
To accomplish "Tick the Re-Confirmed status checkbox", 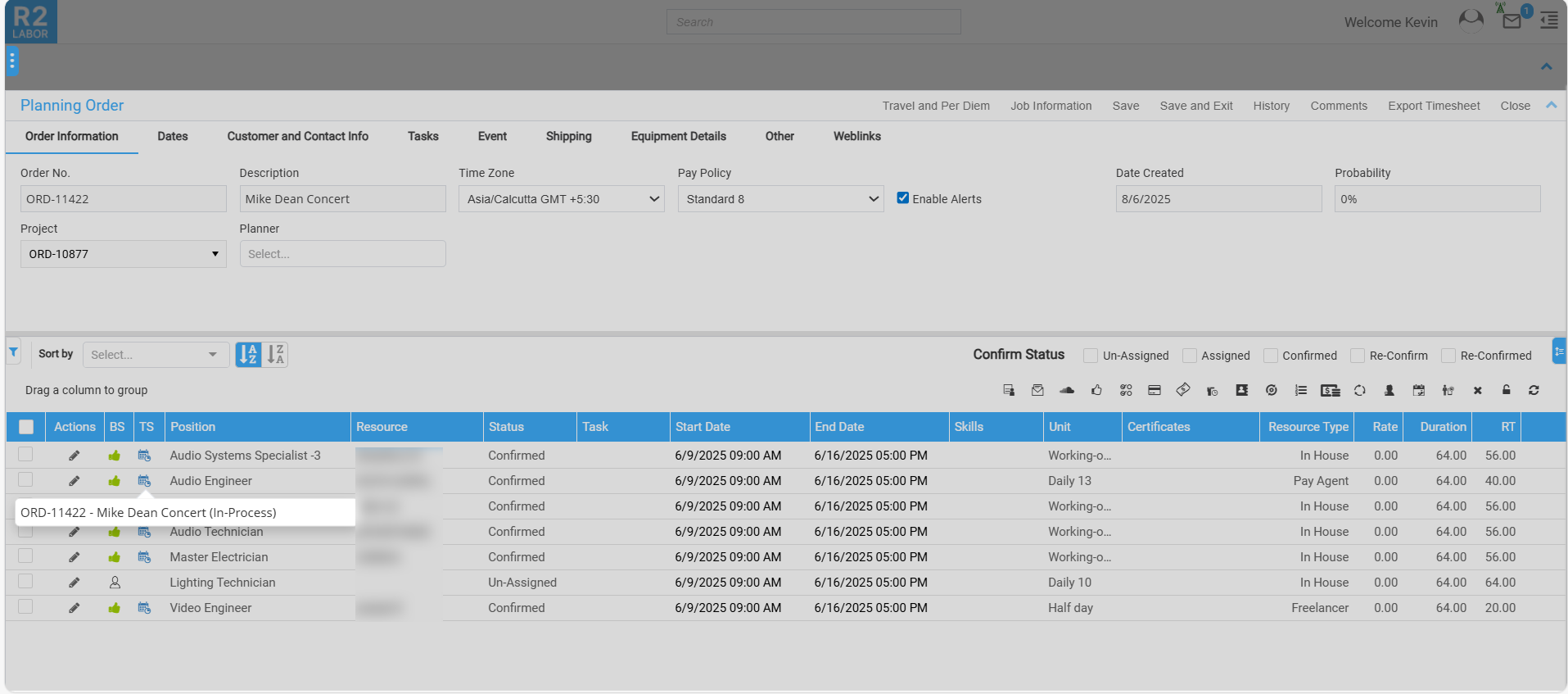I will tap(1448, 356).
